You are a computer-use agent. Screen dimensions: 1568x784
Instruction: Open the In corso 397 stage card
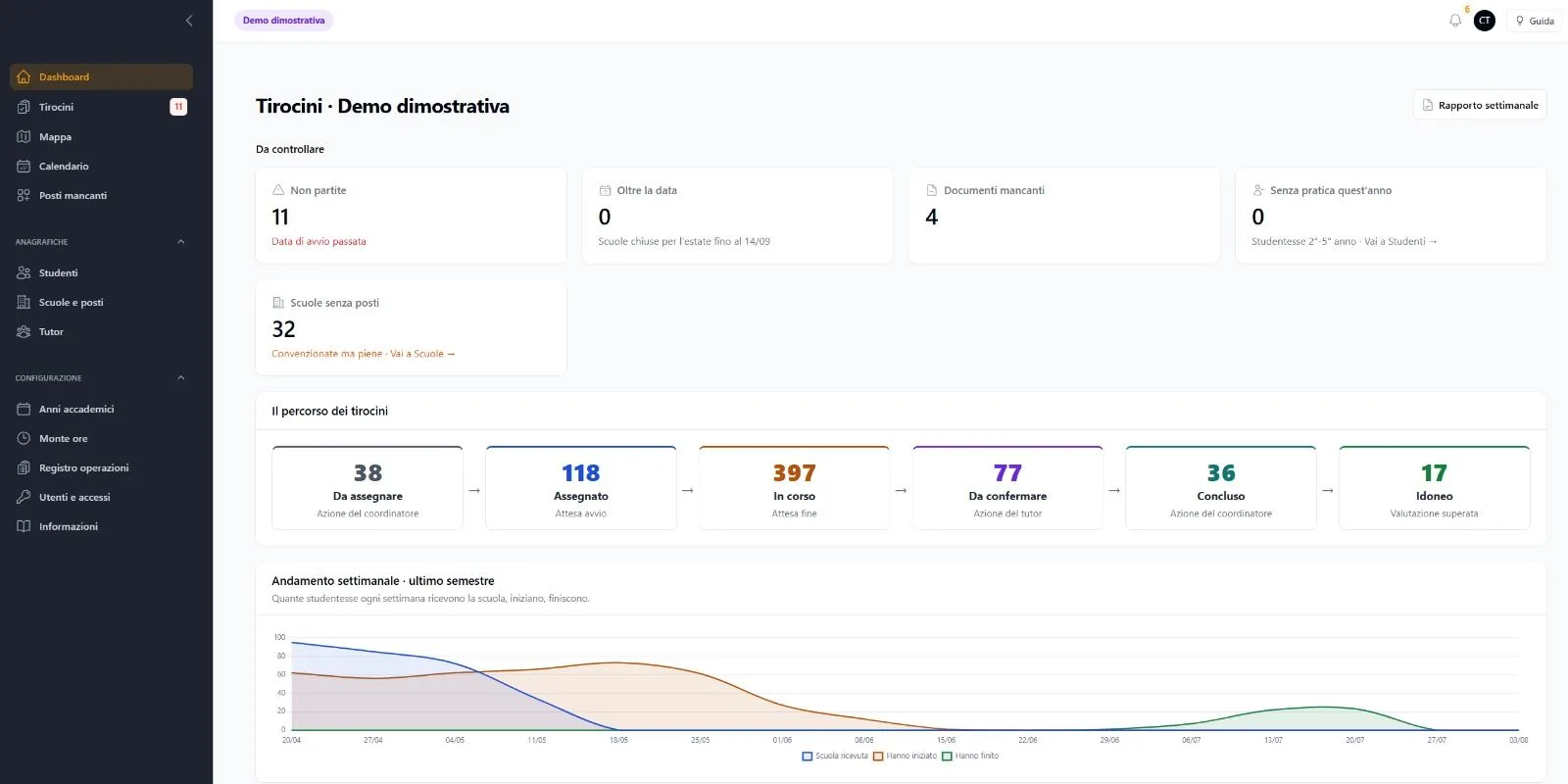pyautogui.click(x=794, y=488)
